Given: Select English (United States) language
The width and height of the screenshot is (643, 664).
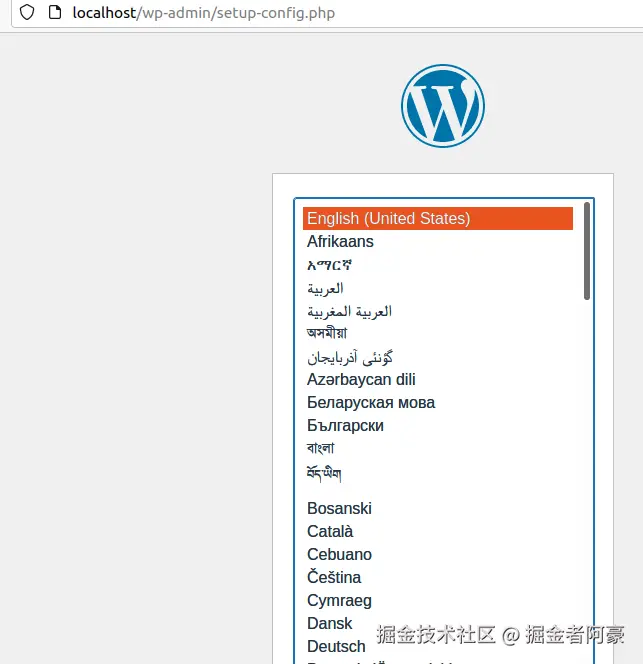Looking at the screenshot, I should pyautogui.click(x=438, y=219).
